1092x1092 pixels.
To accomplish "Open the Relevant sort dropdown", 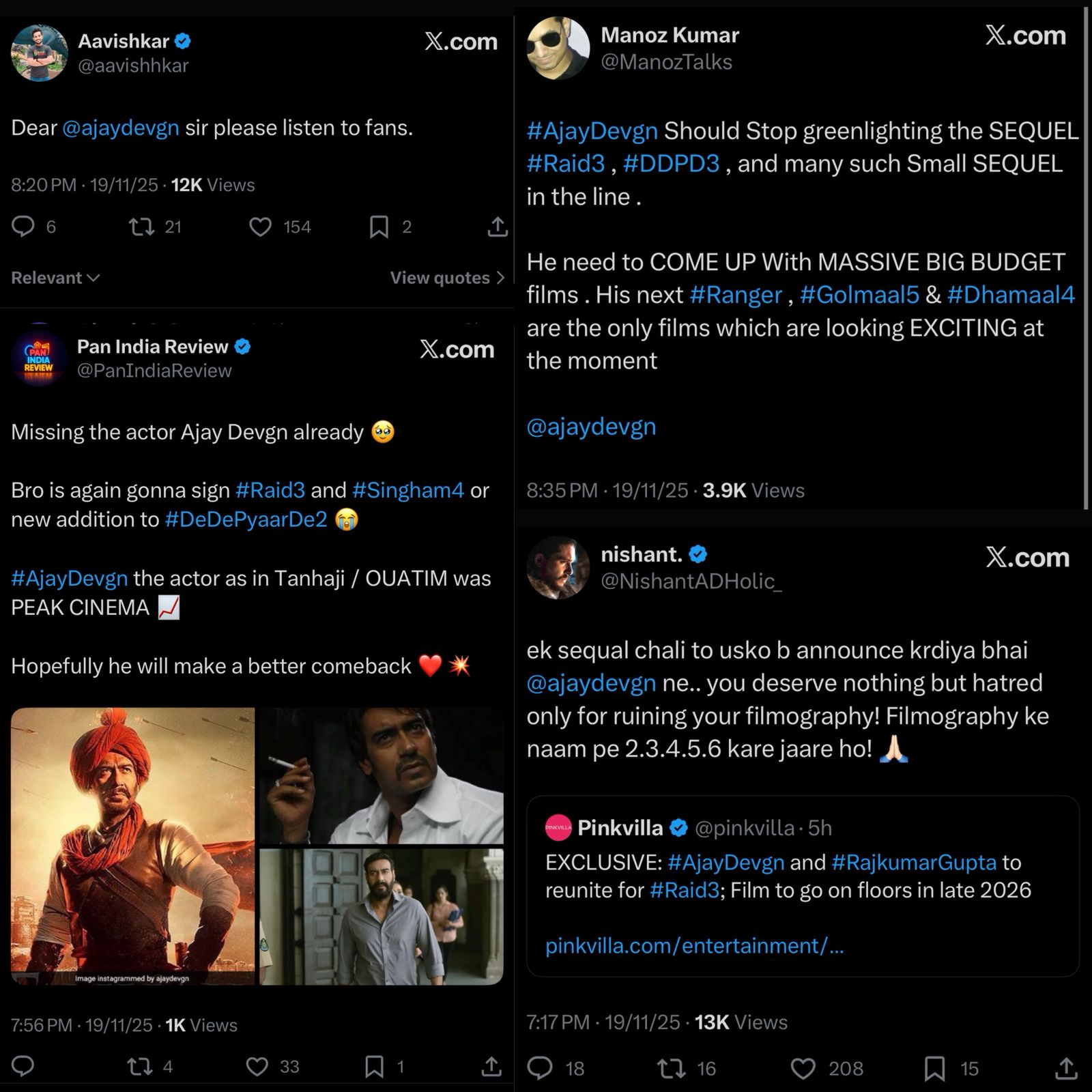I will coord(55,278).
